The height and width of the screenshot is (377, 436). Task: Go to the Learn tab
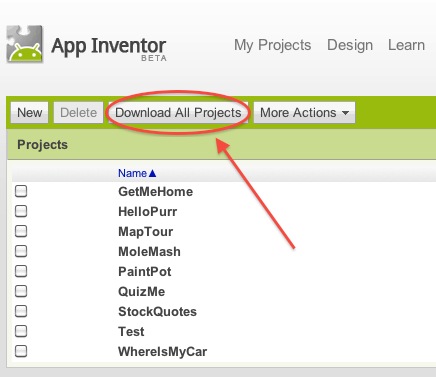pos(406,45)
